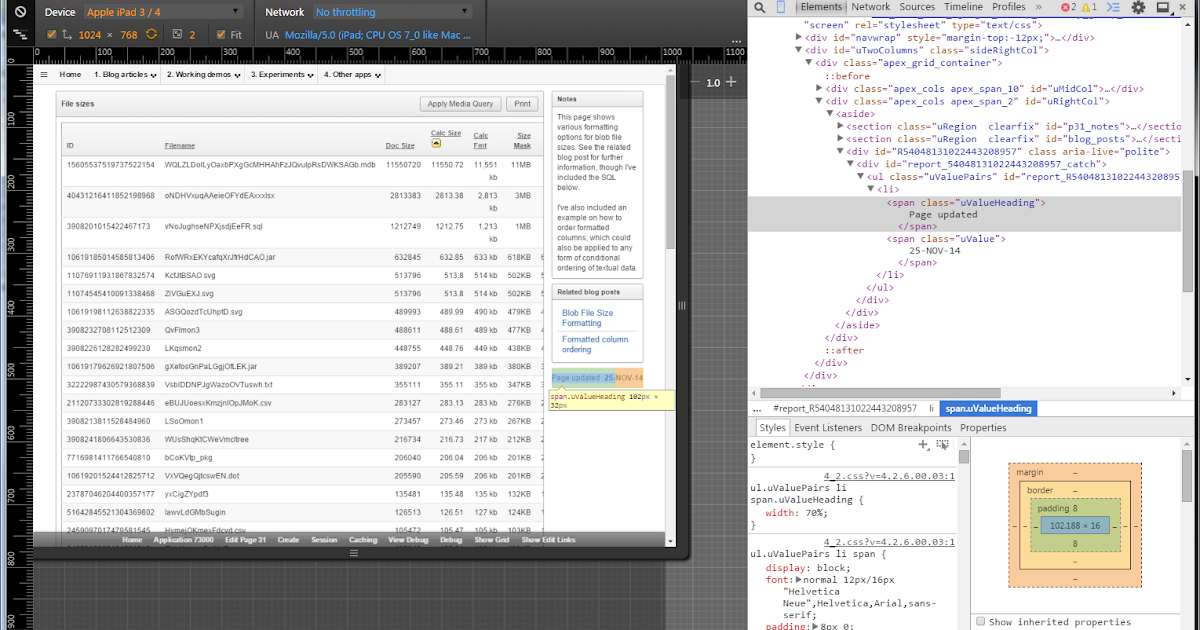Image resolution: width=1200 pixels, height=630 pixels.
Task: Swap width and height with rotate icon
Action: pyautogui.click(x=150, y=33)
